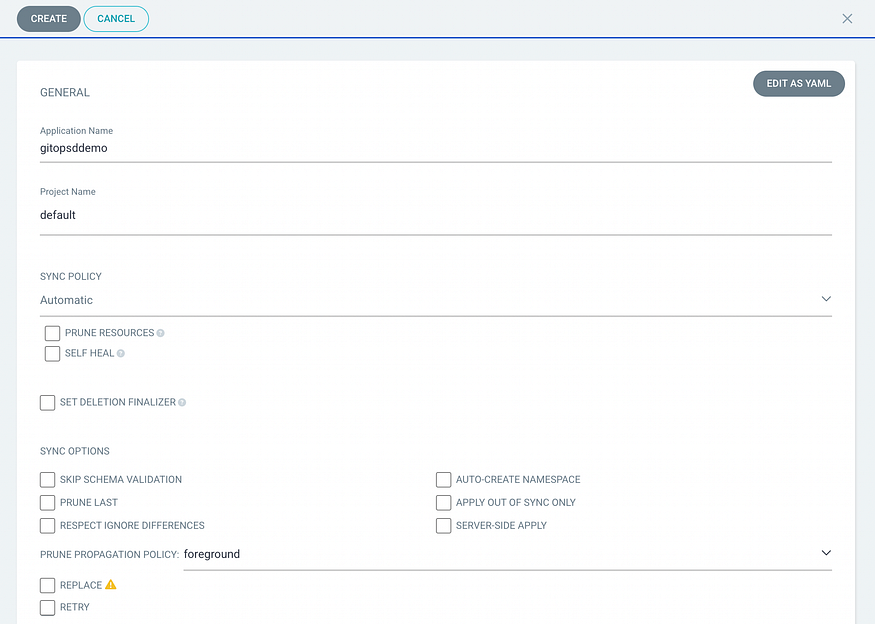The width and height of the screenshot is (875, 624).
Task: Click the CREATE button
Action: (x=49, y=18)
